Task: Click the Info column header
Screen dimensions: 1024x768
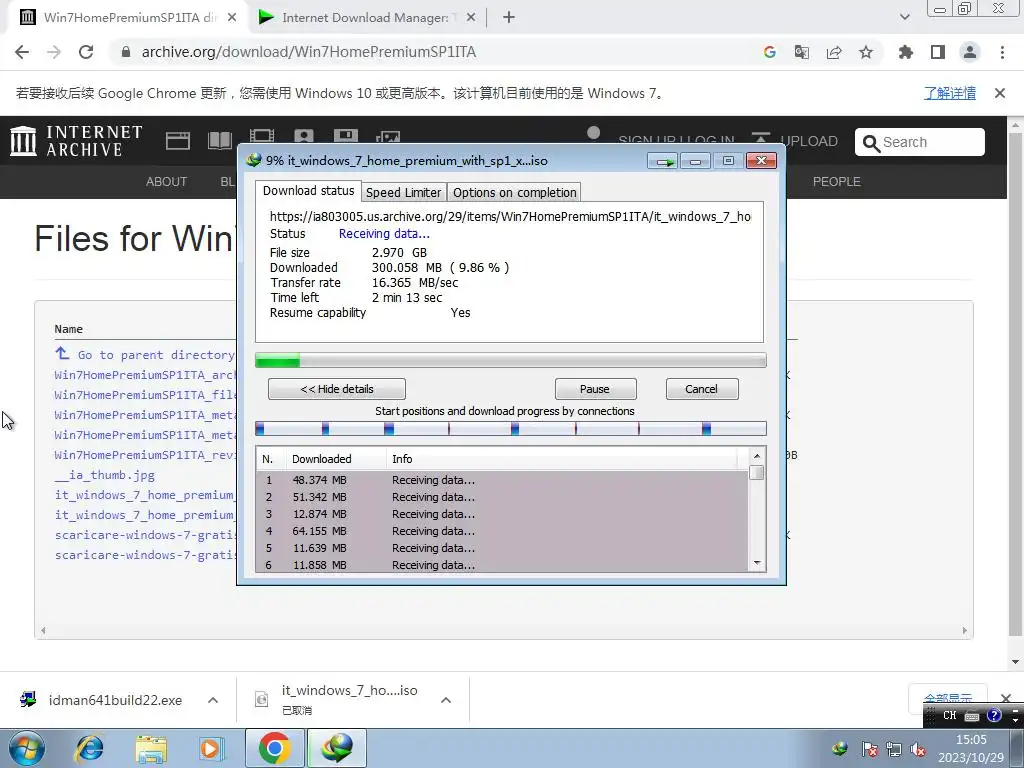Action: point(562,459)
